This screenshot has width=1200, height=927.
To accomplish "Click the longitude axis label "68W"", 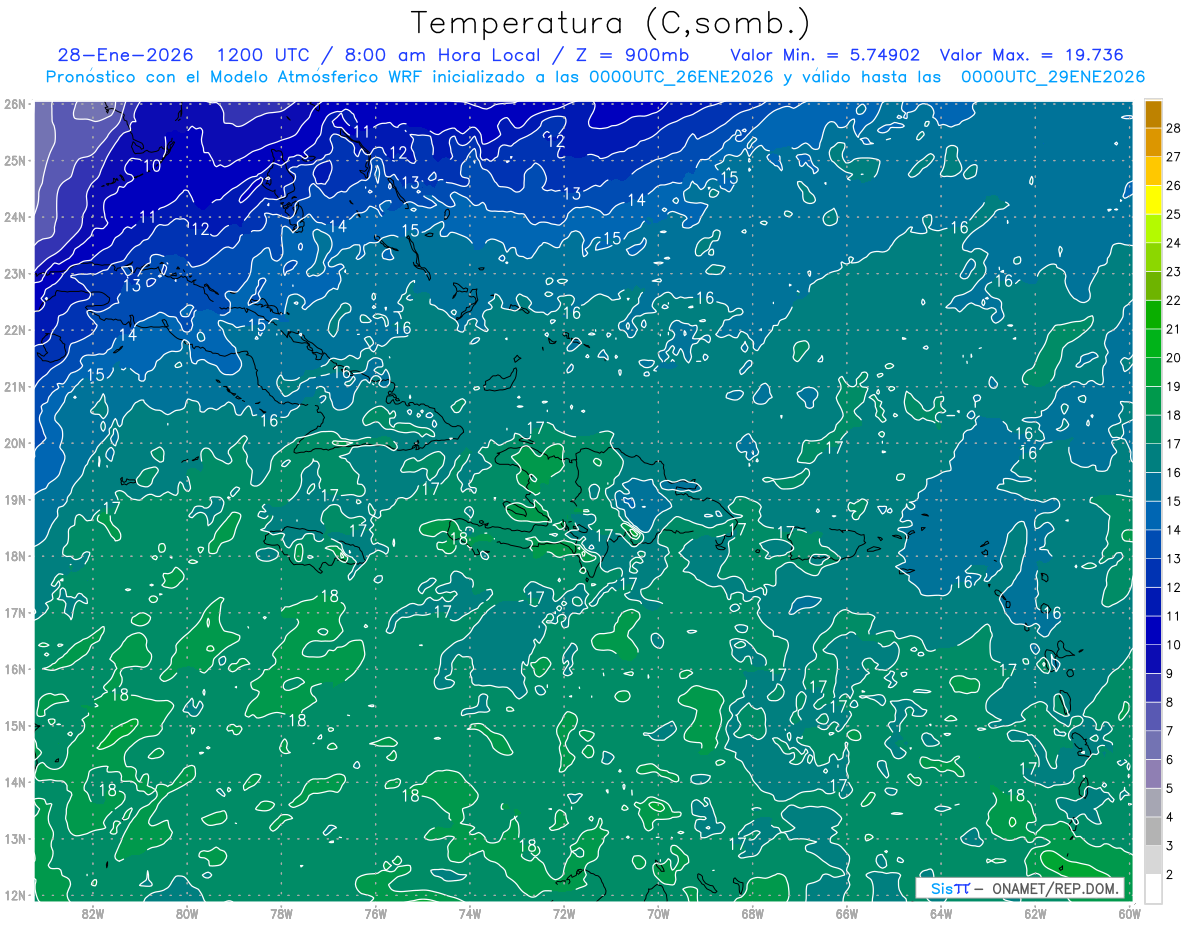I will 752,913.
